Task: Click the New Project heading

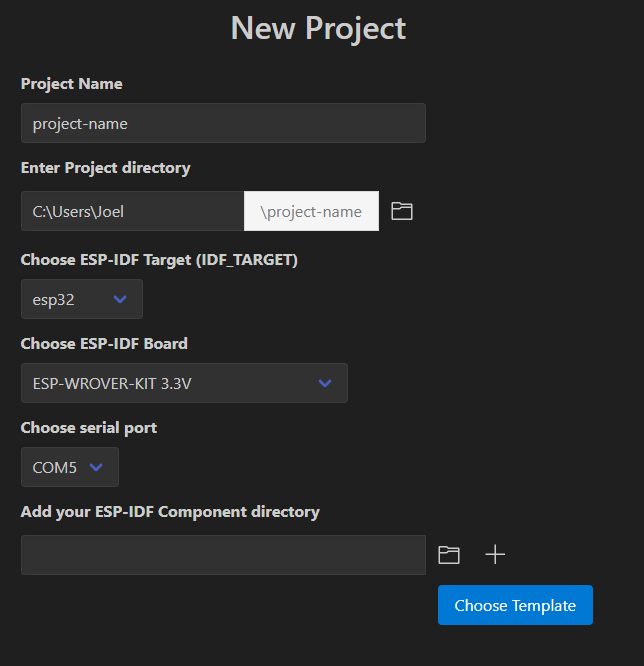Action: click(x=318, y=28)
